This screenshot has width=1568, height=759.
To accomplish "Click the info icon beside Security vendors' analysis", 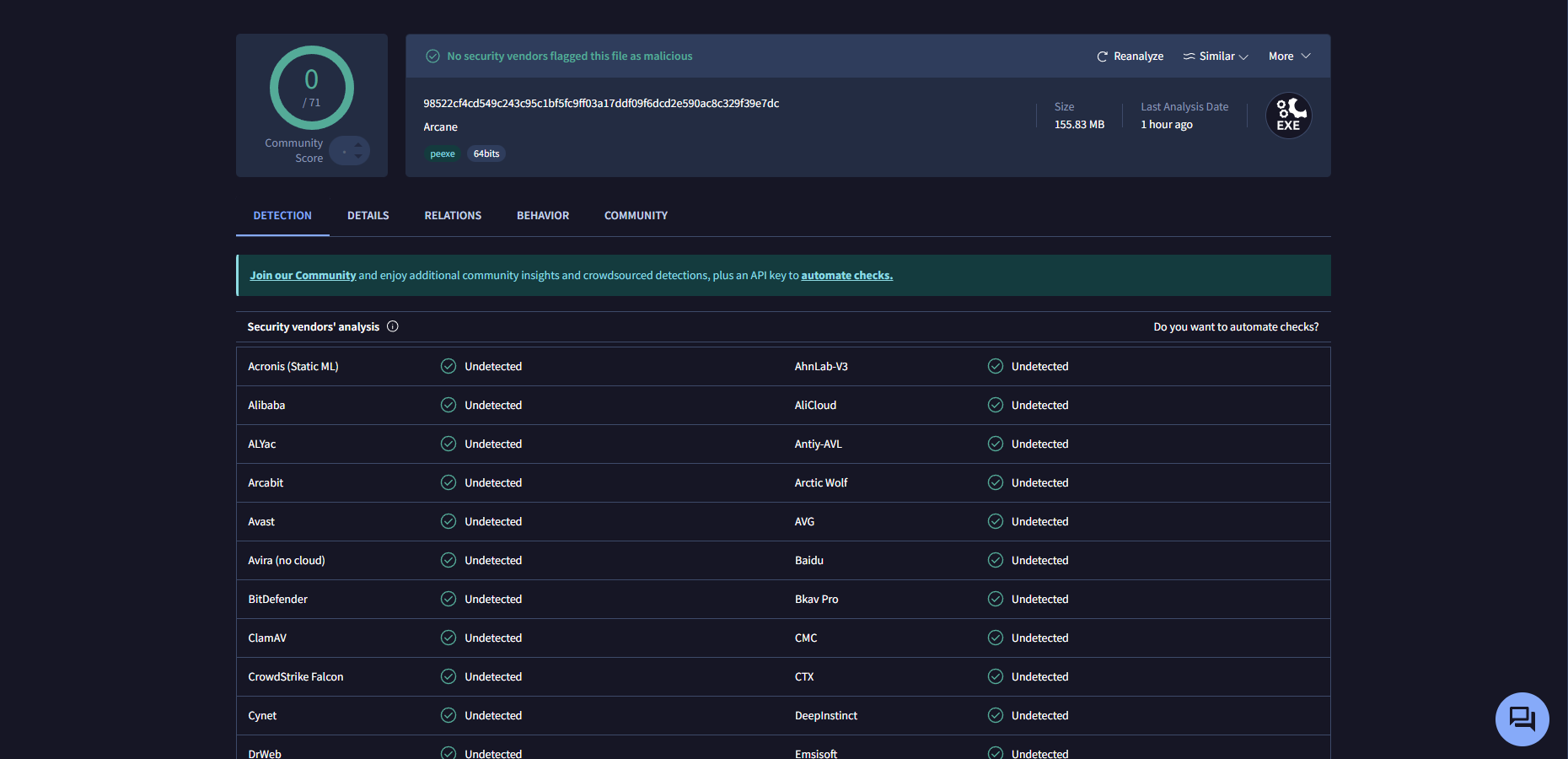I will (392, 326).
